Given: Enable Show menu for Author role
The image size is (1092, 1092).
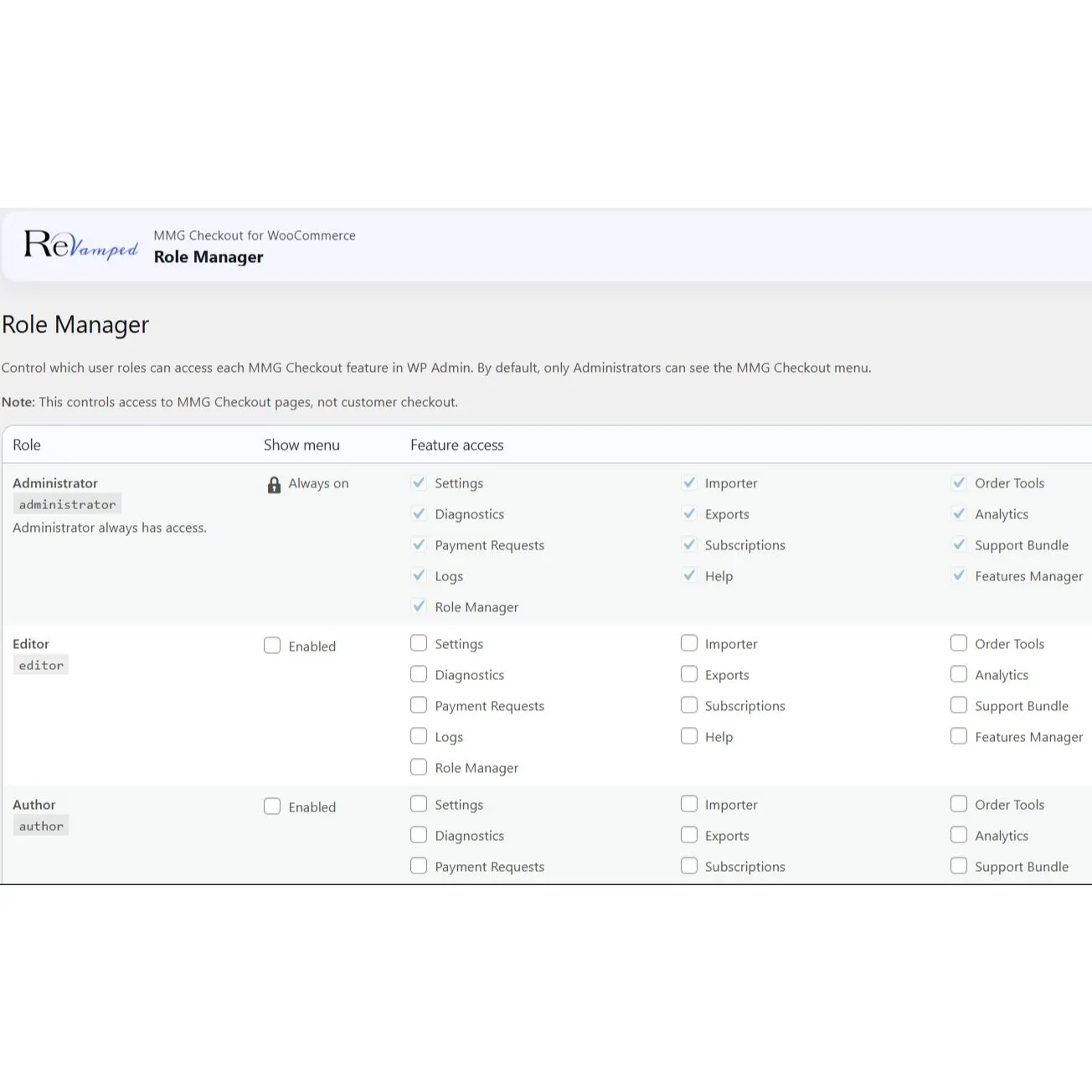Looking at the screenshot, I should 272,806.
